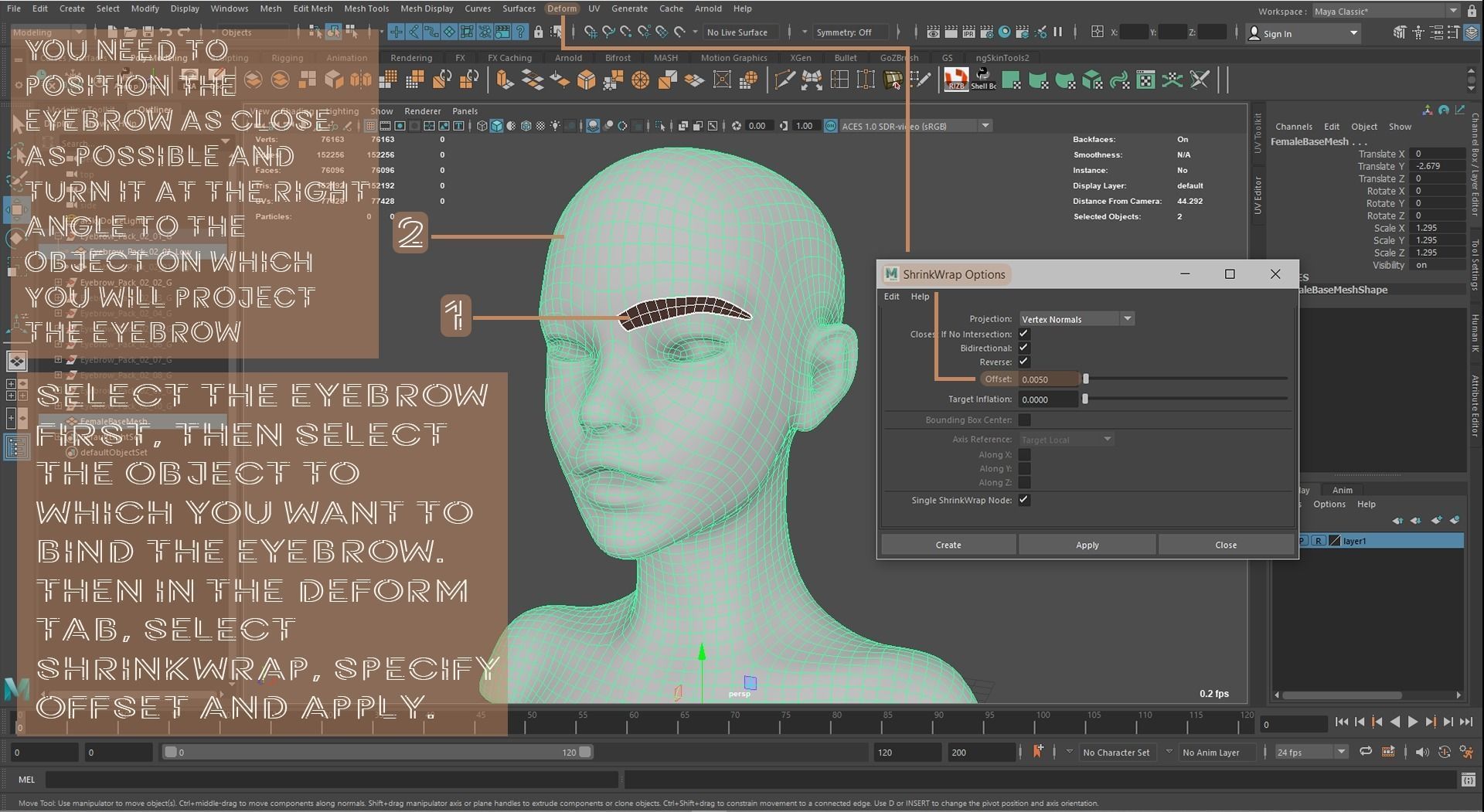Open the Deform menu
Viewport: 1484px width, 812px height.
point(561,8)
